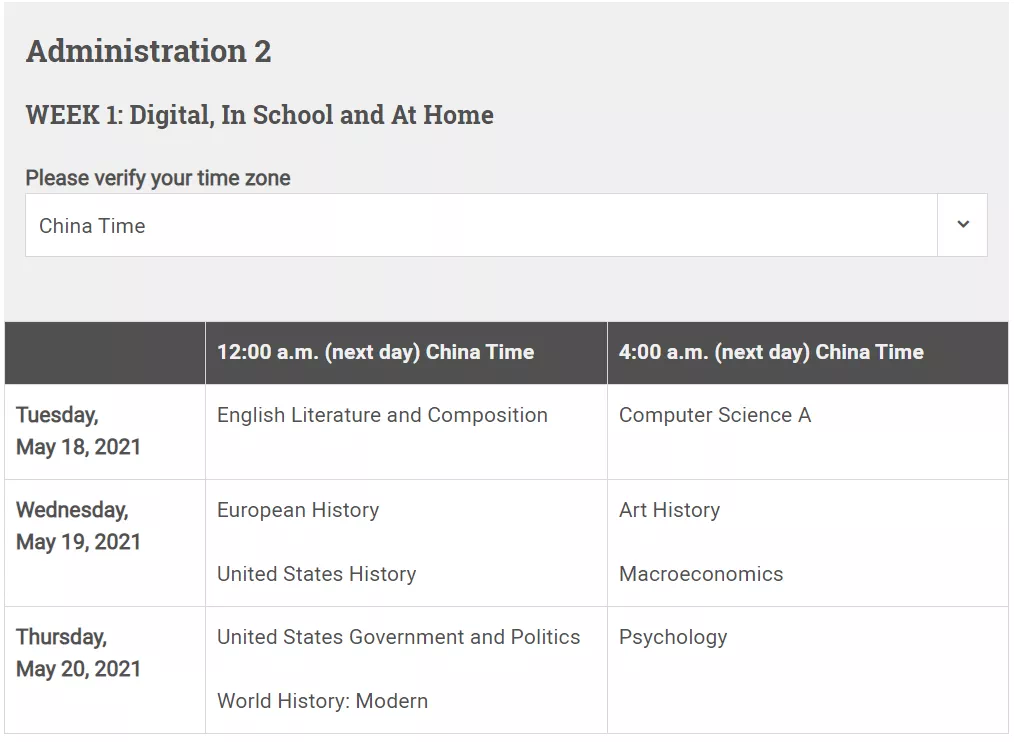Click World History: Modern exam entry
Screen dimensions: 1014x742
click(322, 701)
